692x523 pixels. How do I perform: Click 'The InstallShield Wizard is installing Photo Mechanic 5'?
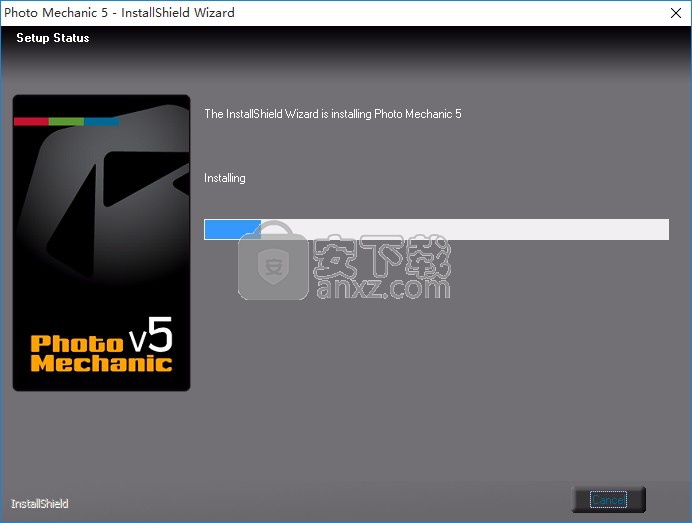[x=333, y=114]
